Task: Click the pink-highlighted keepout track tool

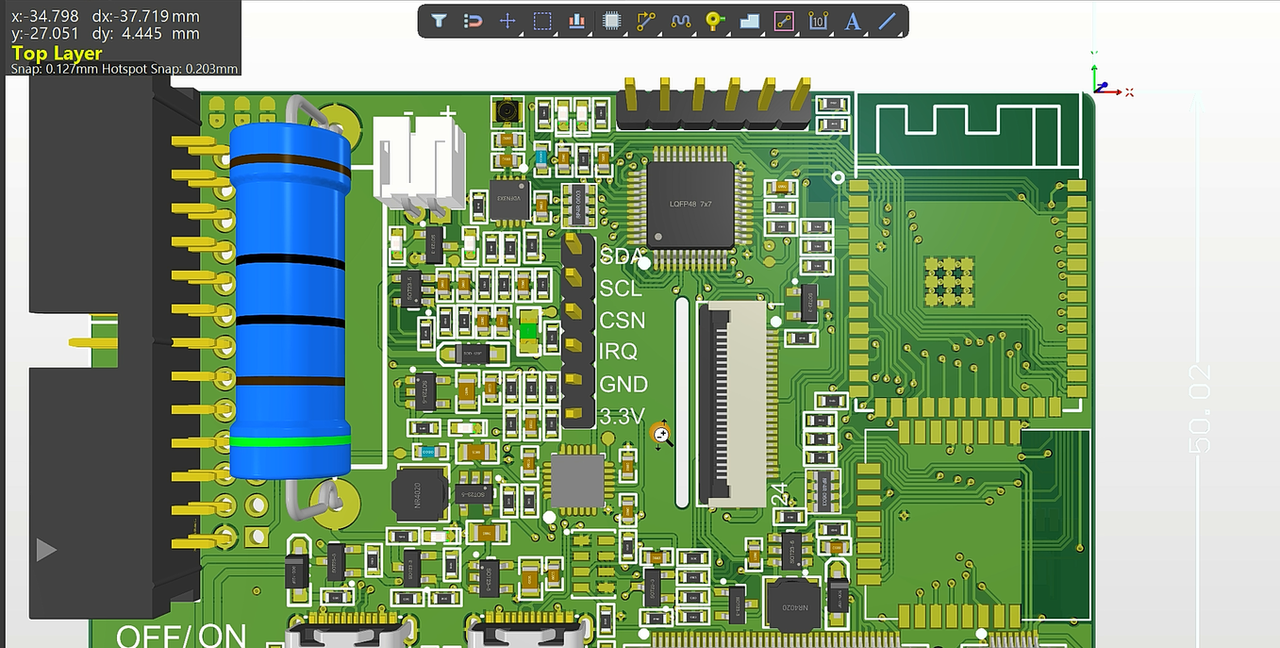Action: click(784, 21)
